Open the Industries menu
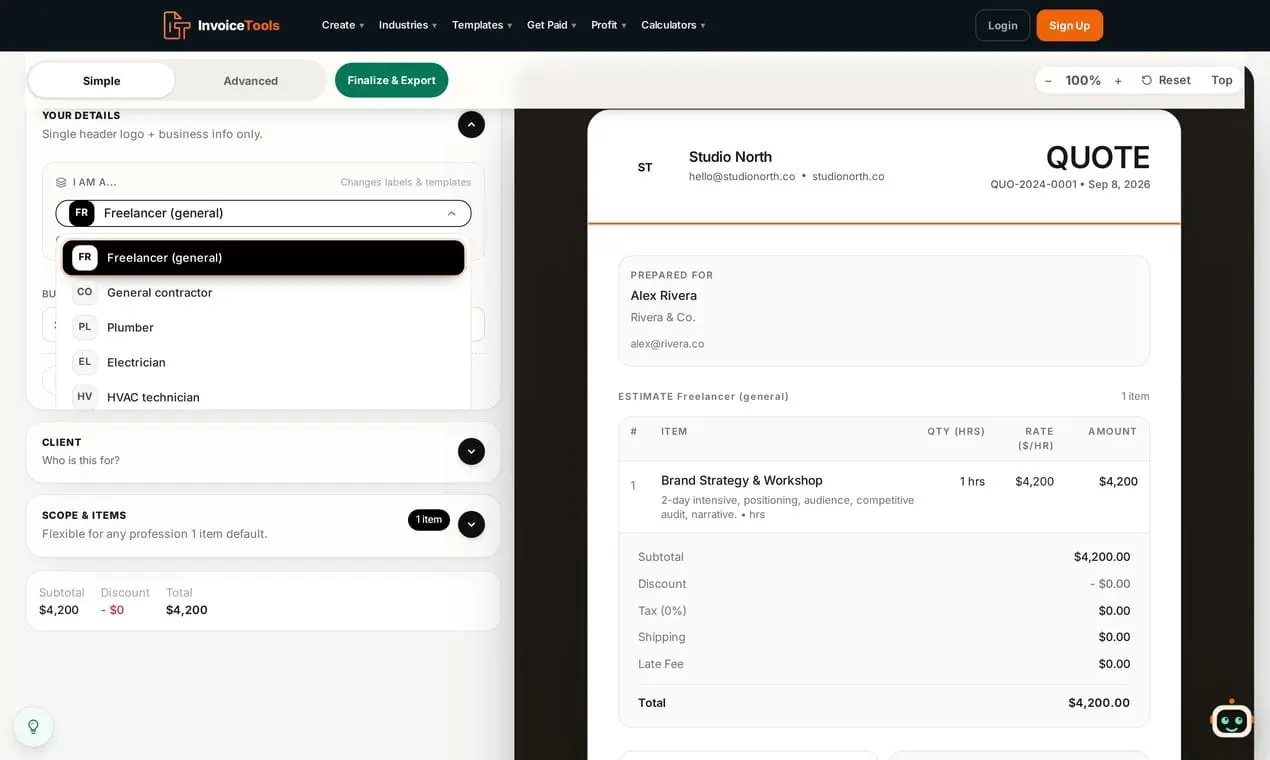 point(408,25)
